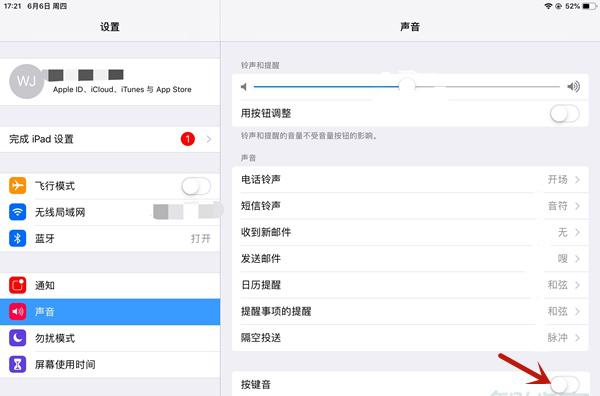Tap the Notifications (通知) icon
This screenshot has height=396, width=600.
[x=18, y=285]
